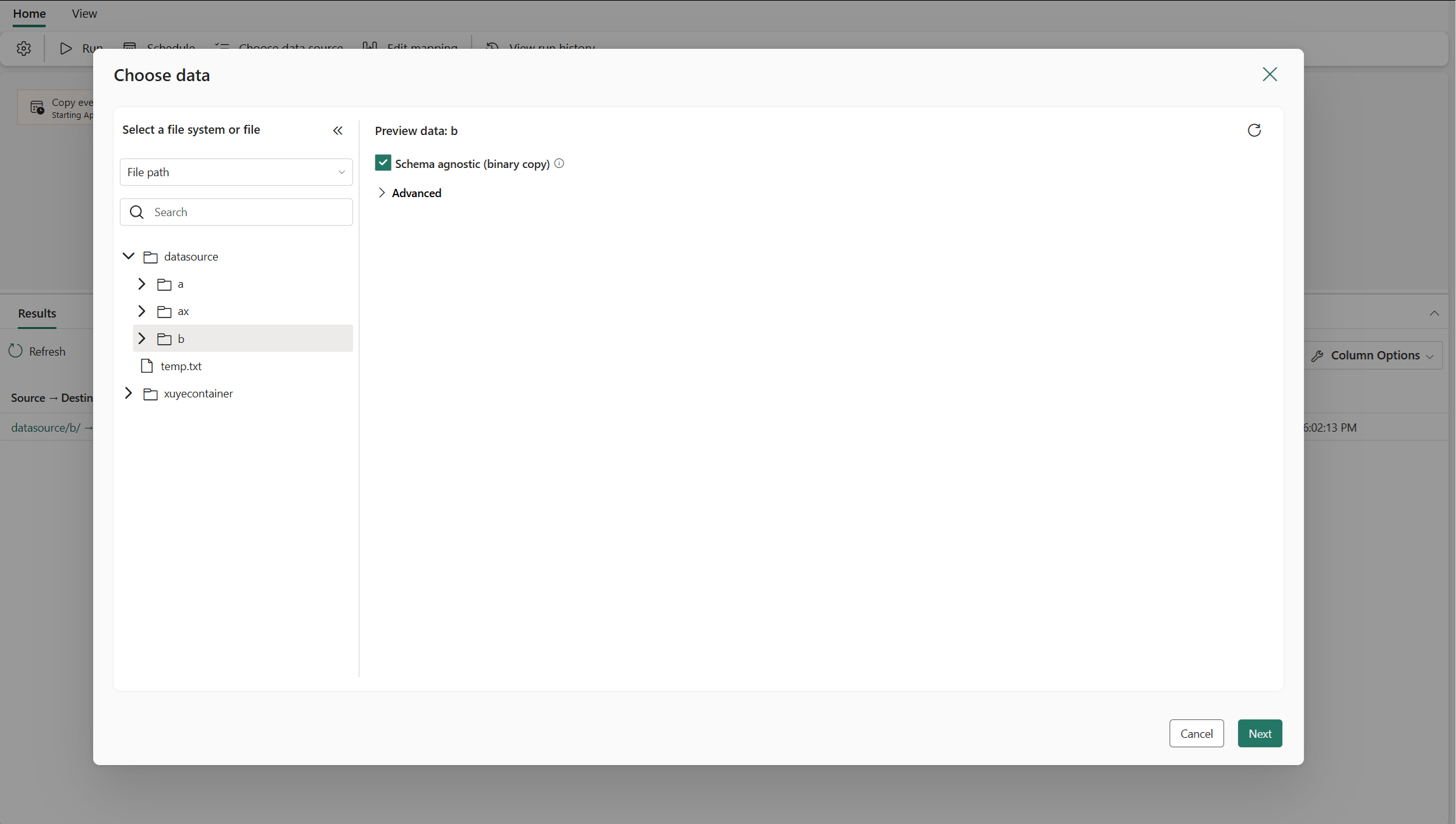Click into the Search input field
Screen dimensions: 1456x824
pos(236,212)
